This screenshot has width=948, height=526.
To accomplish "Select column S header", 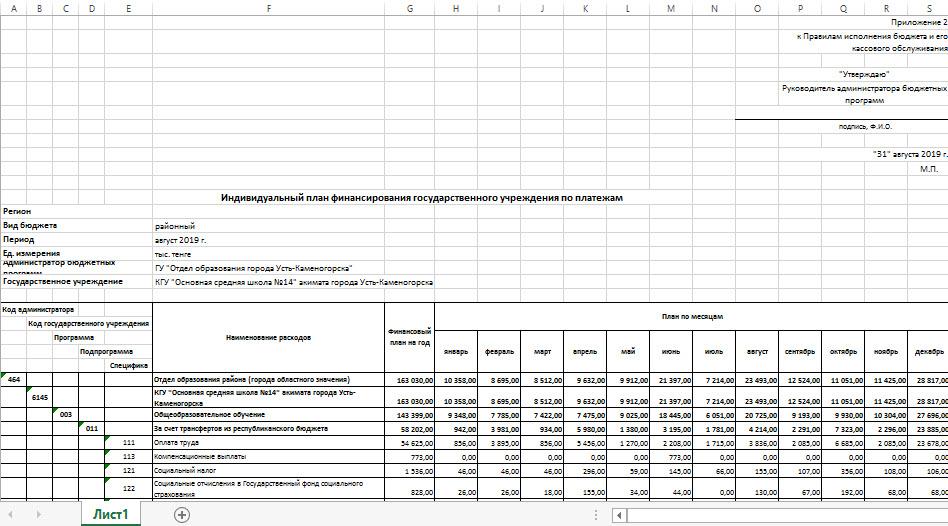I will 928,8.
